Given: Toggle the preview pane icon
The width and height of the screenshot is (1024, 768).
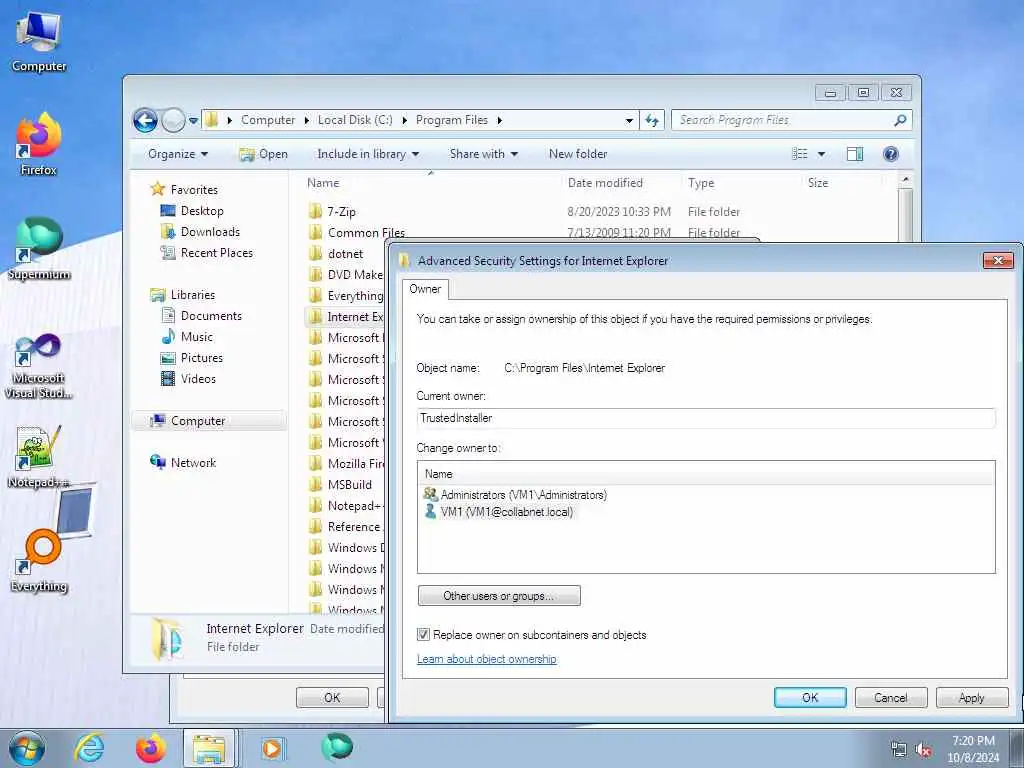Looking at the screenshot, I should (854, 154).
